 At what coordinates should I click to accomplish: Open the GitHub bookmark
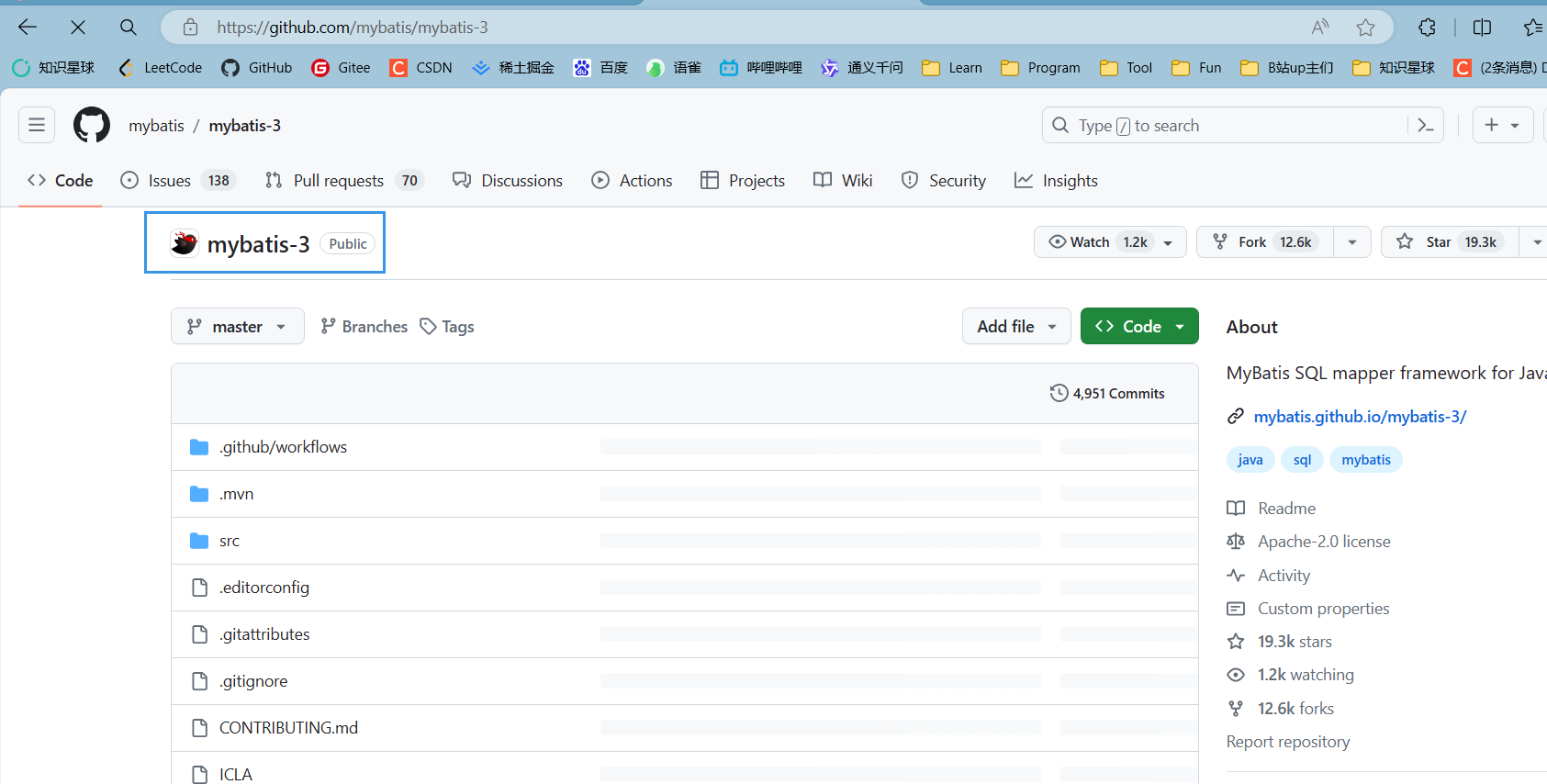pos(257,67)
